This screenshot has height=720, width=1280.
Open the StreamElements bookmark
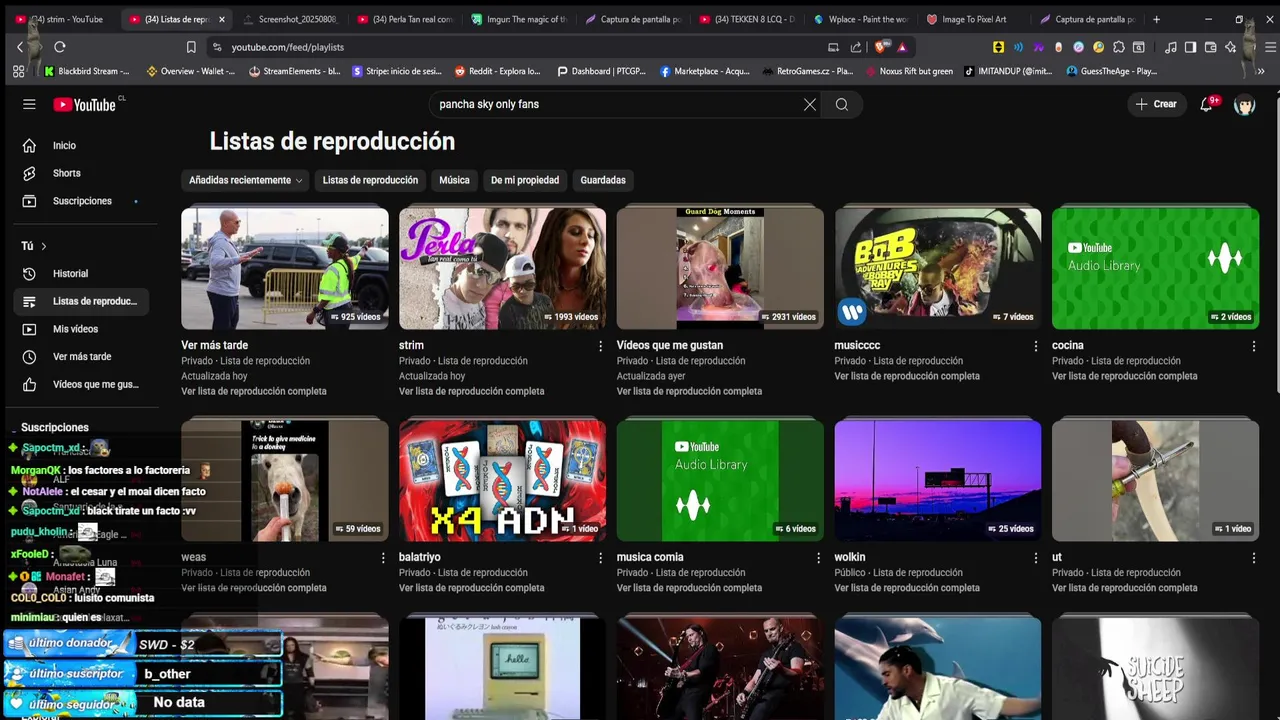(x=295, y=71)
